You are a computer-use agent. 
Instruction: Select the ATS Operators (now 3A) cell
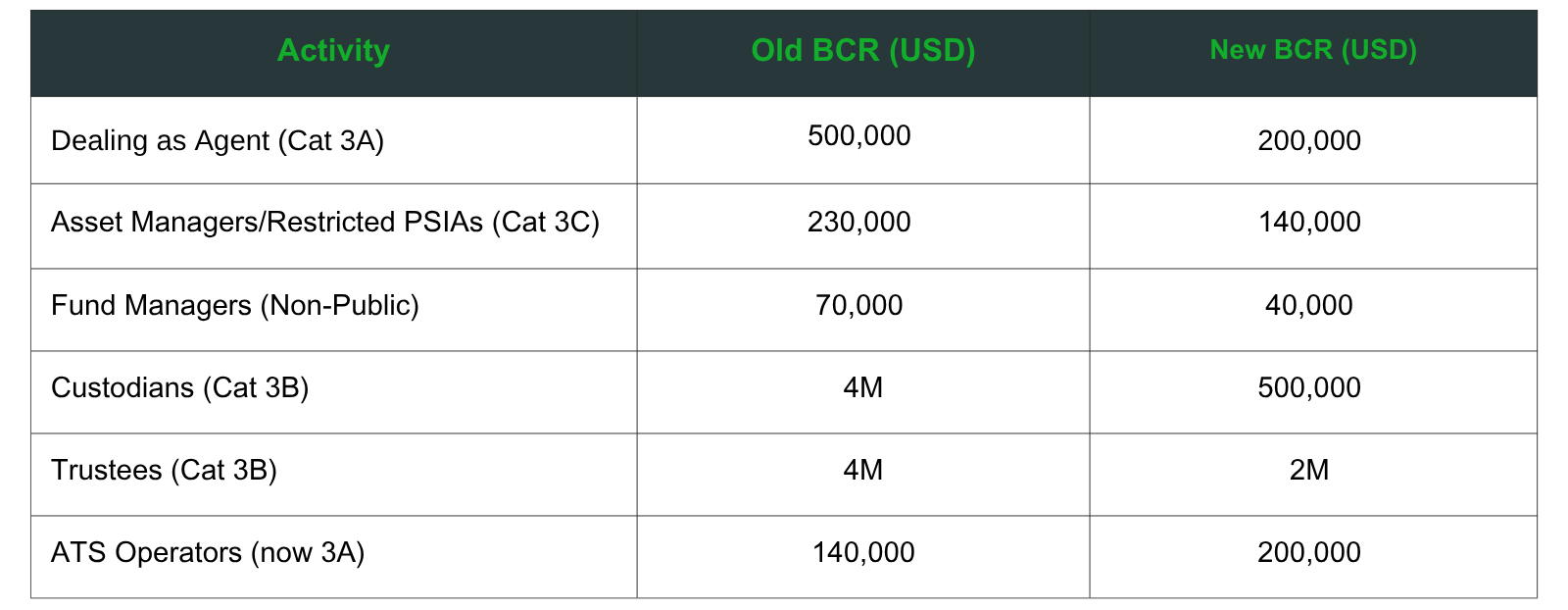334,557
